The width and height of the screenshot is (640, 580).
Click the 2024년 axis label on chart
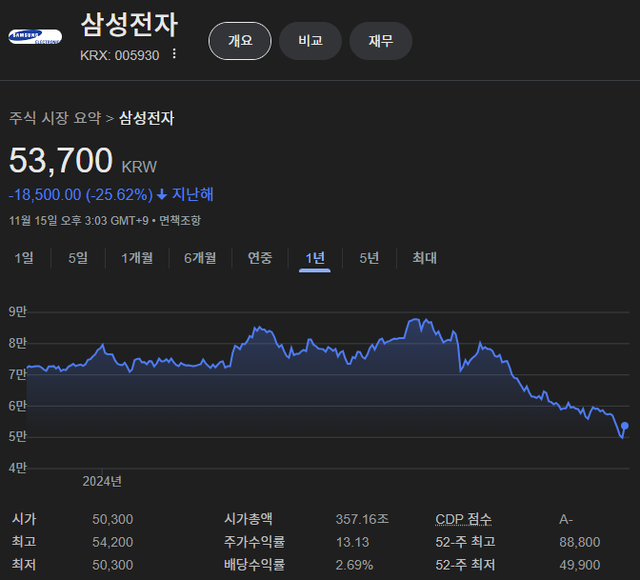click(102, 481)
